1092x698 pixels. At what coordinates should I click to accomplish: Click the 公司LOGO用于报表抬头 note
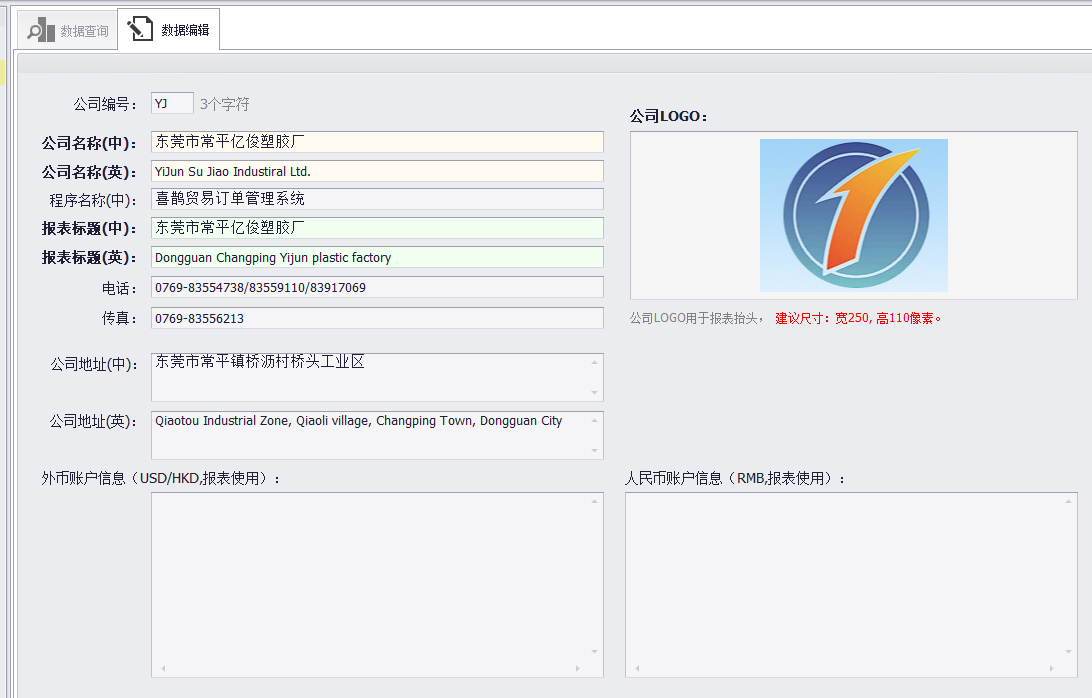[x=696, y=318]
